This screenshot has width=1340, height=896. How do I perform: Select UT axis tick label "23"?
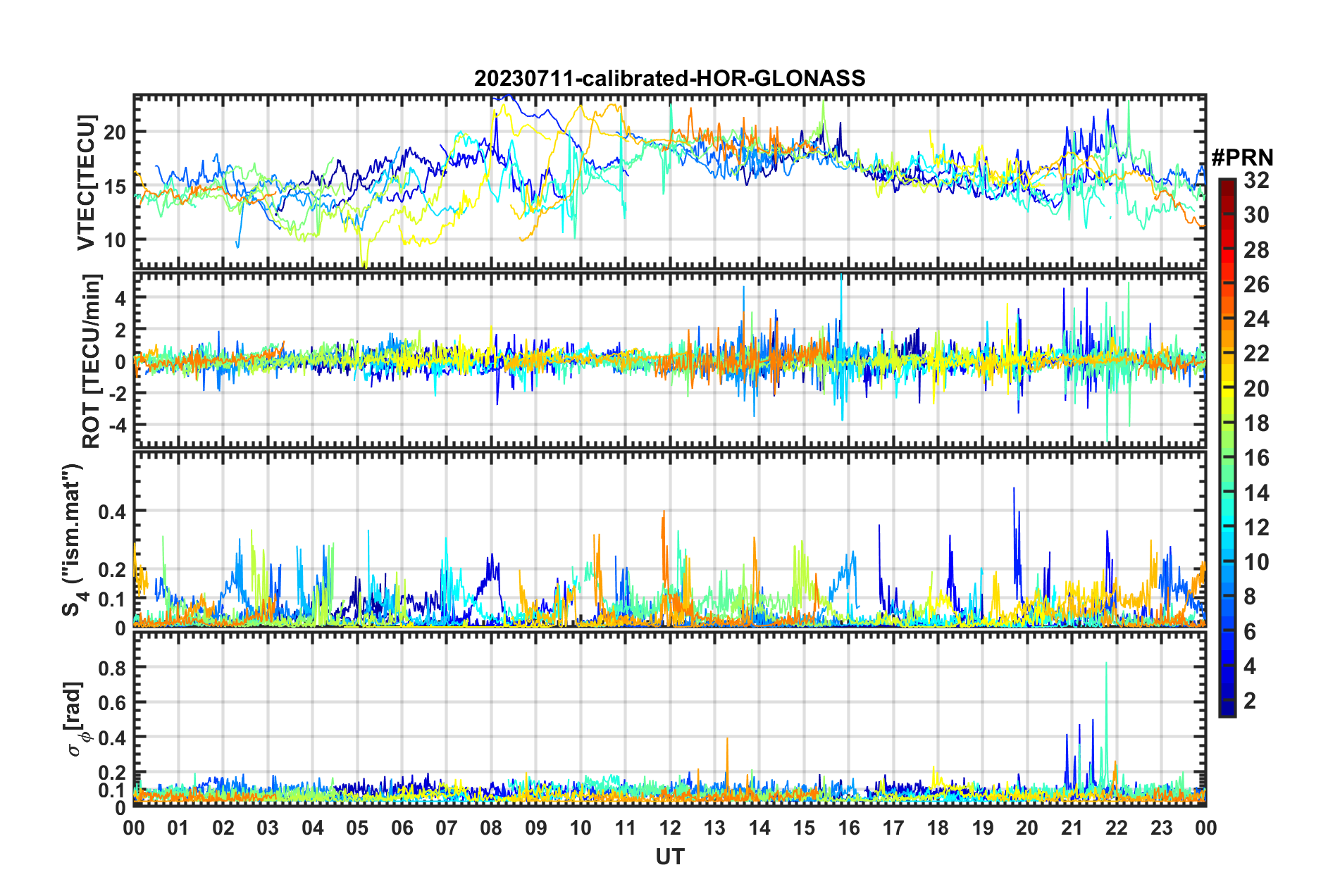tap(1161, 828)
